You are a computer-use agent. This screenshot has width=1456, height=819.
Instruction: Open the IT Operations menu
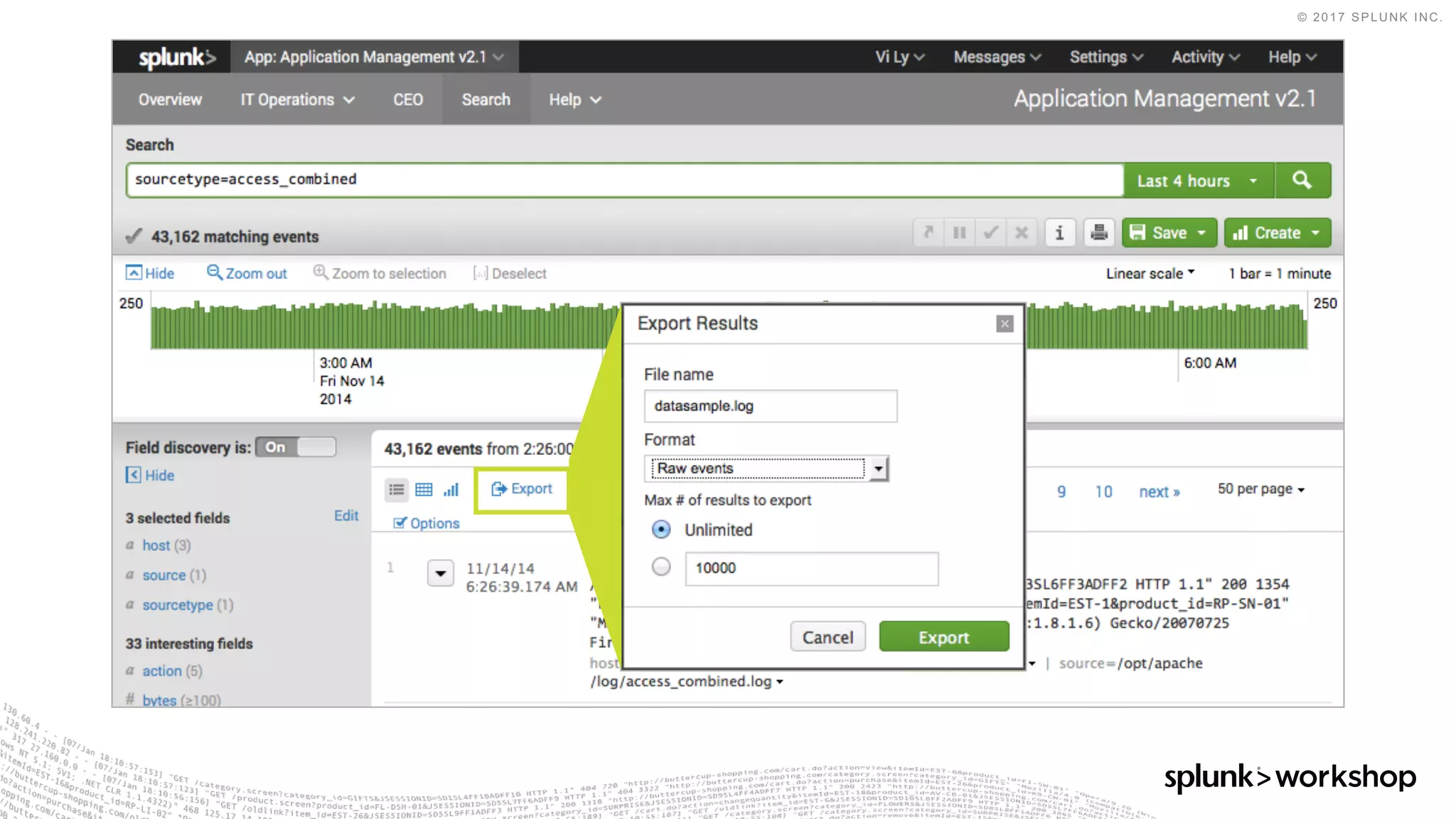[297, 100]
